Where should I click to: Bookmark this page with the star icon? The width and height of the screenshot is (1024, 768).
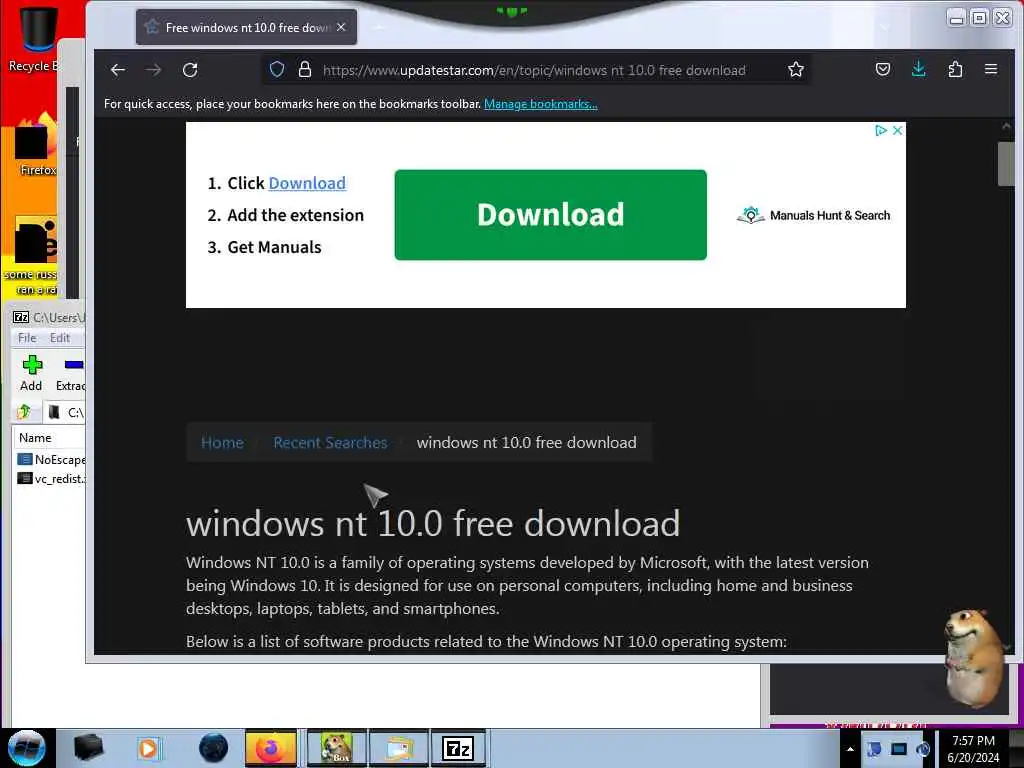pos(795,69)
